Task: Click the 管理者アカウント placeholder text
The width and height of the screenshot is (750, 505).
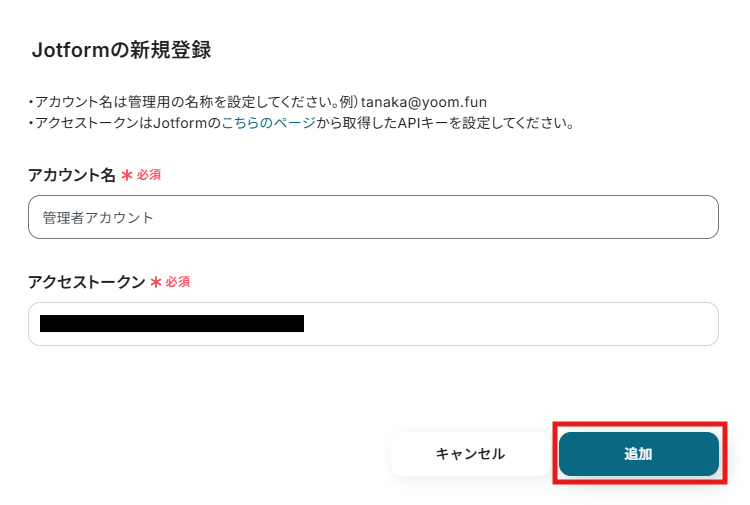Action: (98, 218)
